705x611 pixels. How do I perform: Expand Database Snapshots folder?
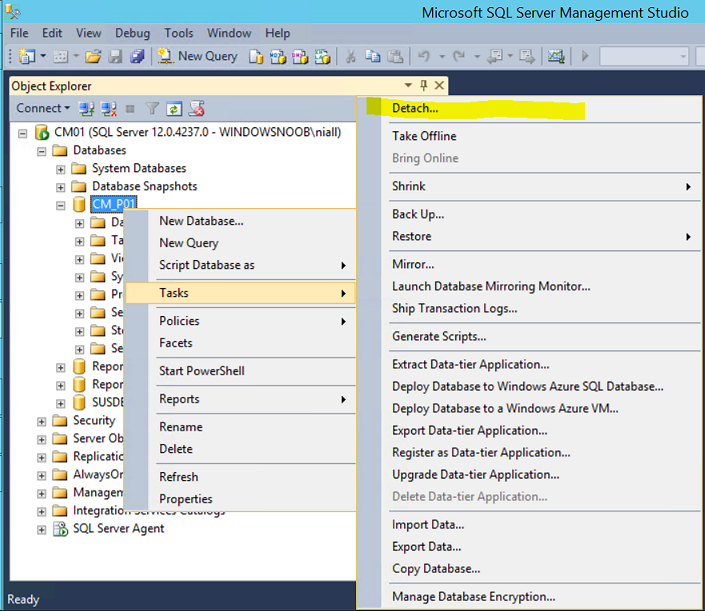tap(61, 187)
